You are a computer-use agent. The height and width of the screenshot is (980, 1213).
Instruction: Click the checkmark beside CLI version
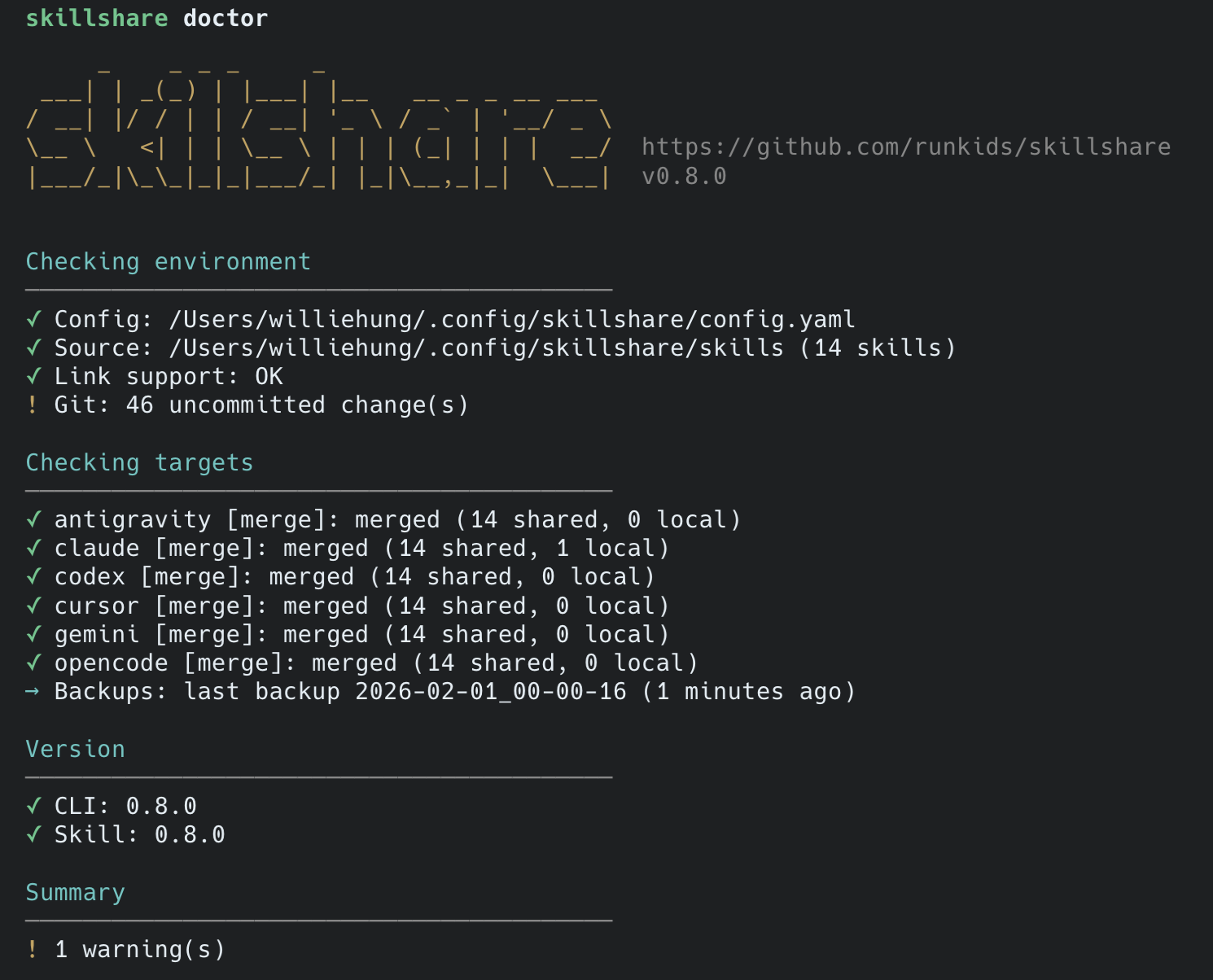coord(33,806)
